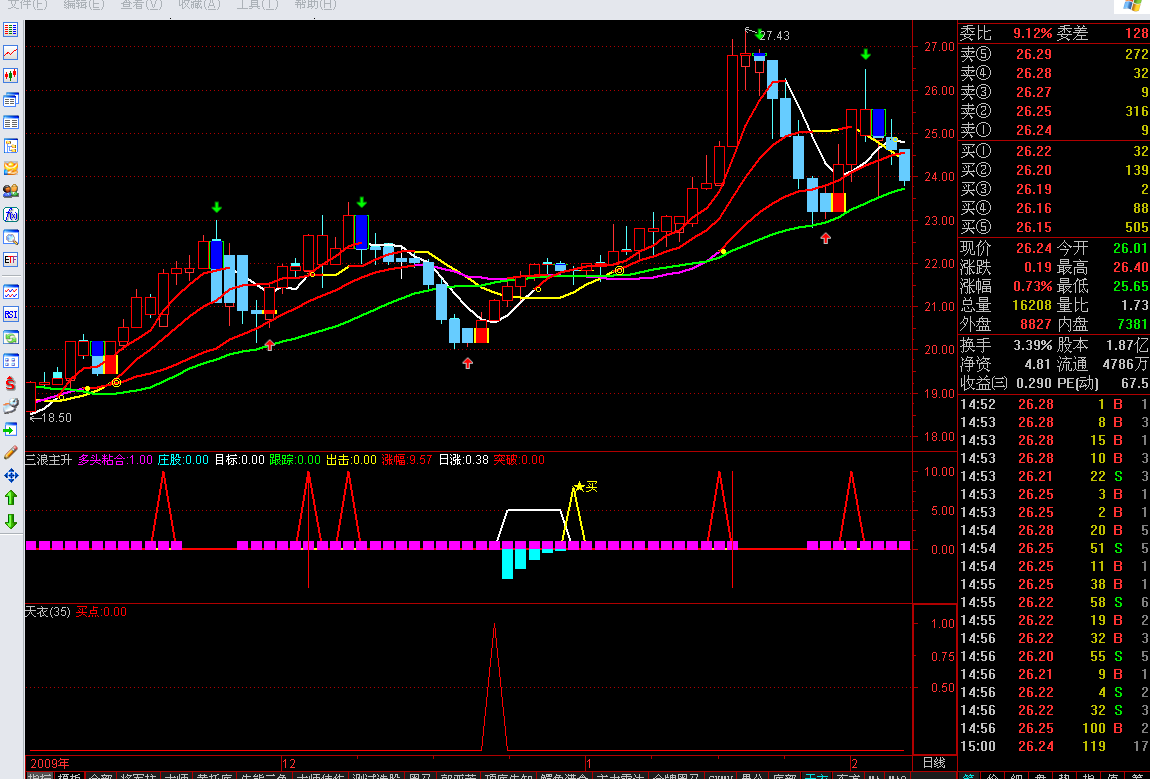Screen dimensions: 1150x779
Task: Open the 工具(T) menu
Action: 257,4
